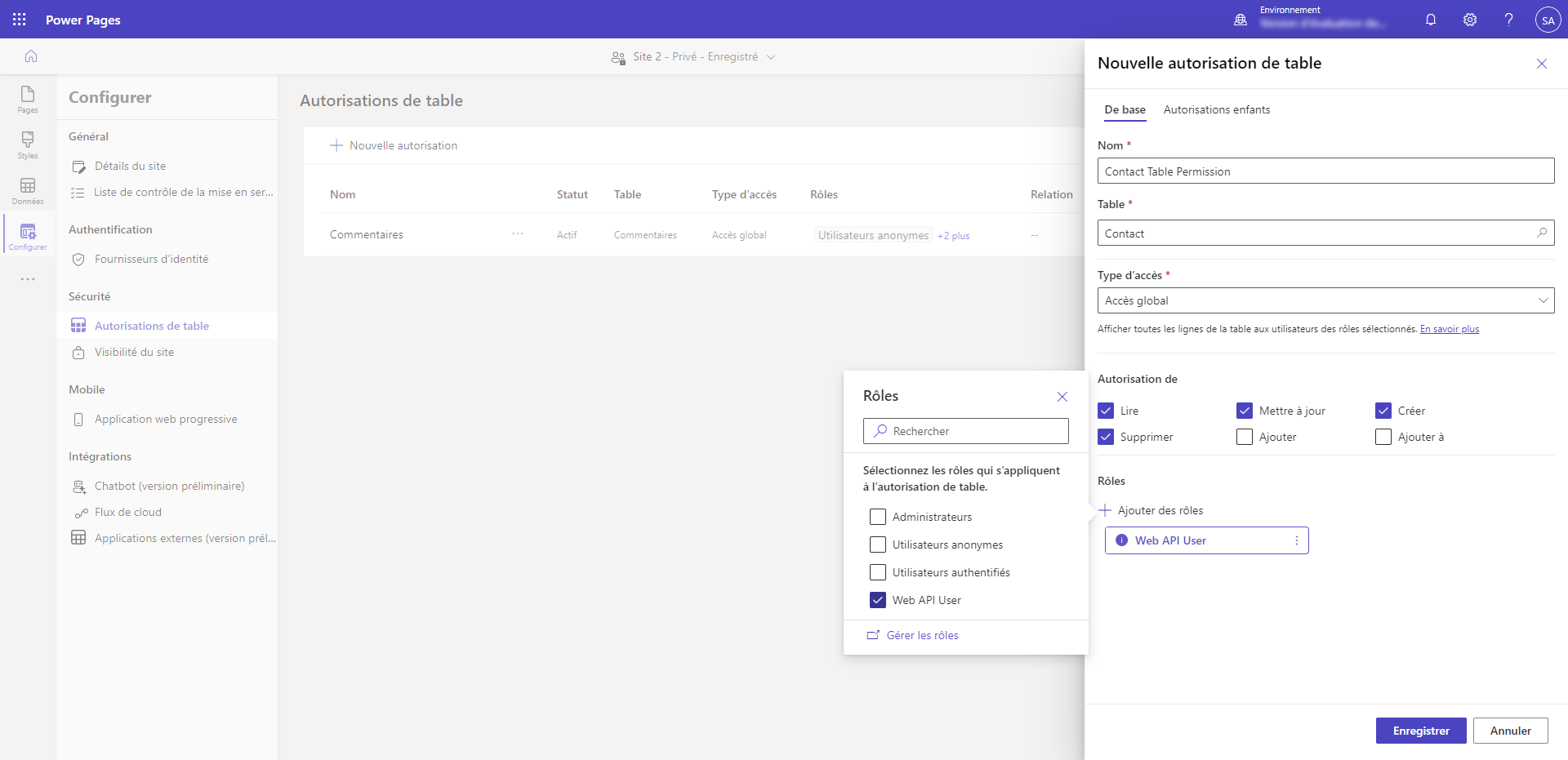Enable the Ajouter à permission checkbox

(1383, 437)
